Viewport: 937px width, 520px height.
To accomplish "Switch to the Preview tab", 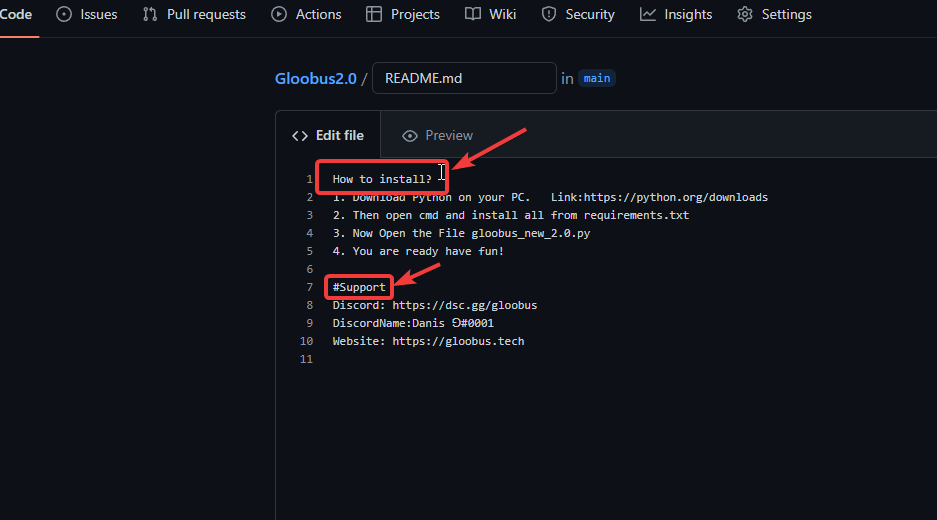I will 437,136.
